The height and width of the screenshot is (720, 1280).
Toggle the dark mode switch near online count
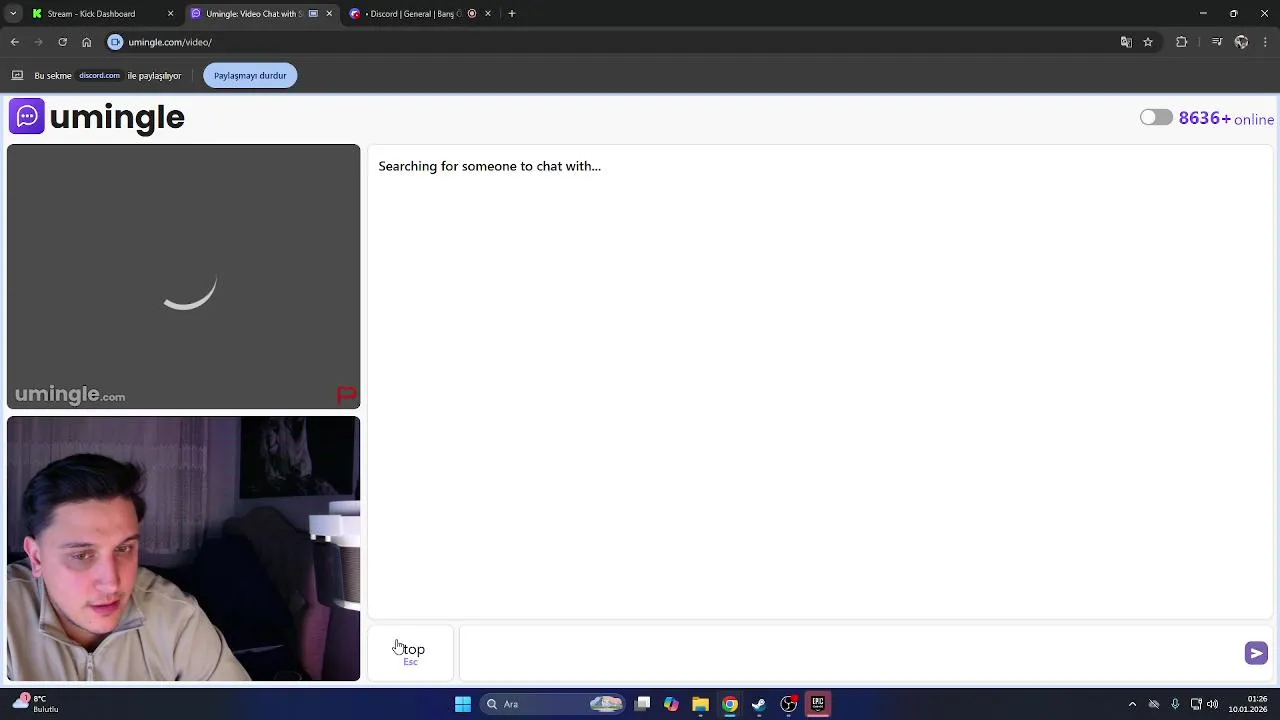point(1156,118)
